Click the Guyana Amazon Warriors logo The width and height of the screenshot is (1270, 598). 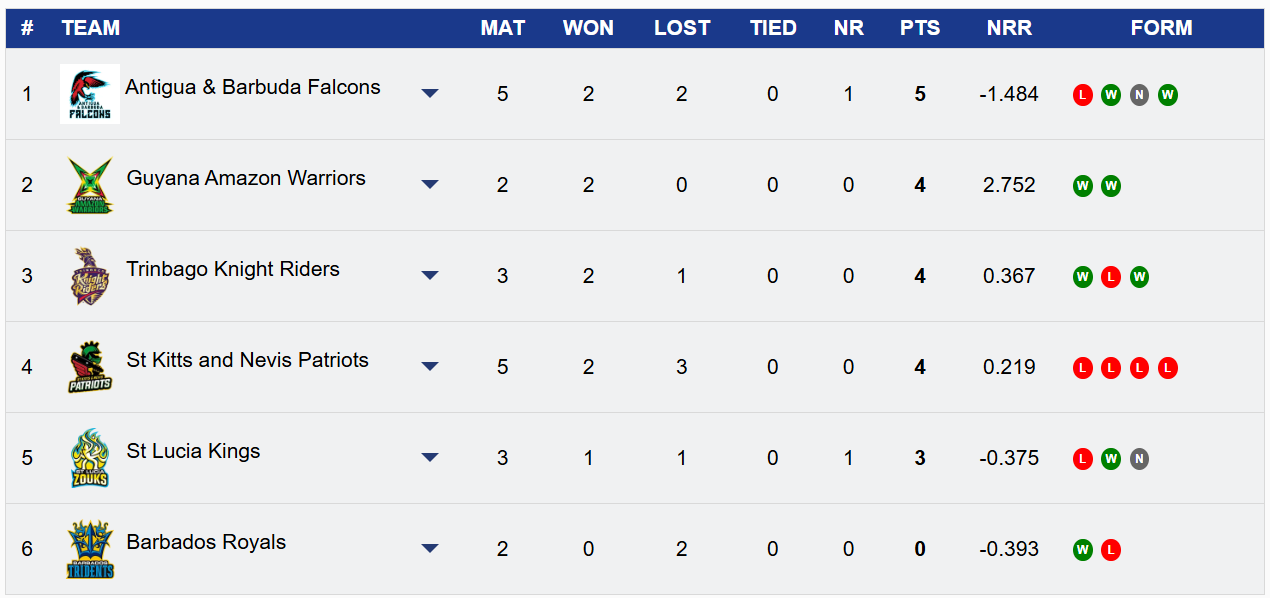(90, 185)
